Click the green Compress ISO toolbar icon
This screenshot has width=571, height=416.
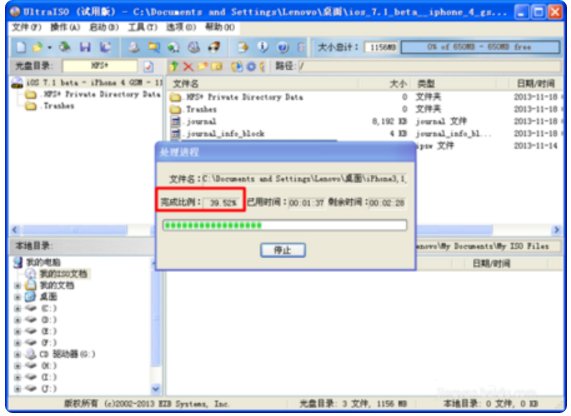click(173, 47)
